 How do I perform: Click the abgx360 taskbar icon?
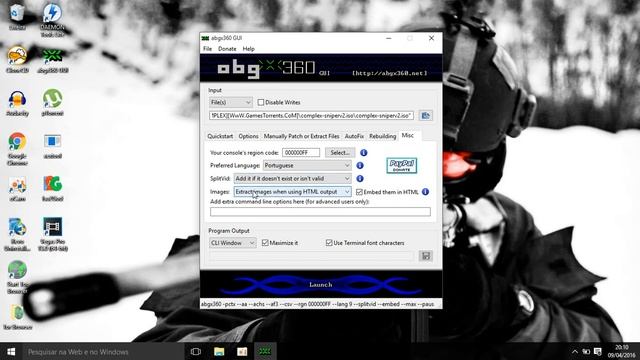pyautogui.click(x=265, y=351)
